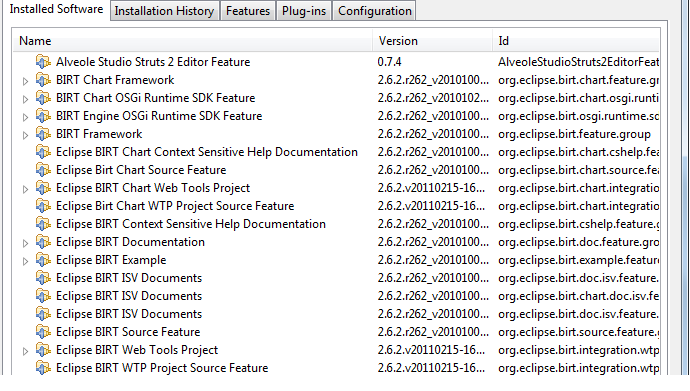Select the 'Eclipse BIRT Chart Context Sensitive Help Documentation' name text
This screenshot has width=690, height=391.
click(207, 152)
